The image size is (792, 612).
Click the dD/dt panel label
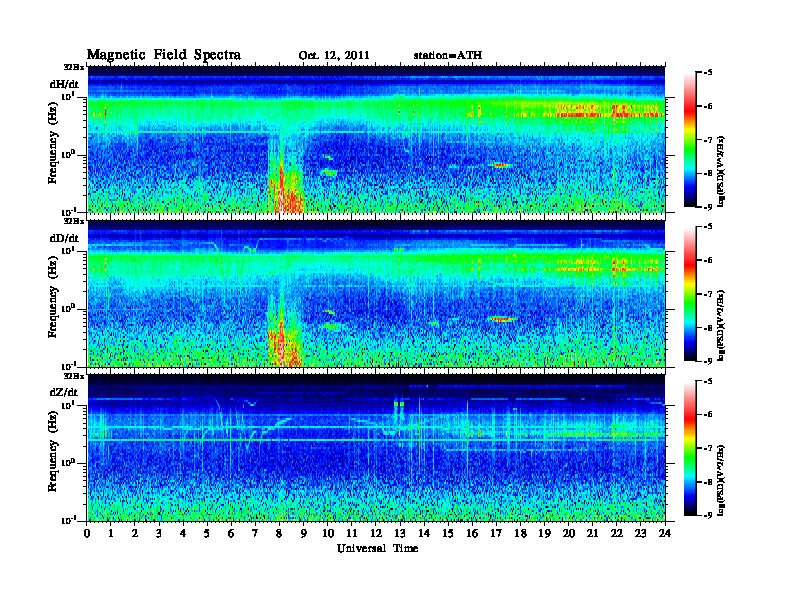click(64, 238)
